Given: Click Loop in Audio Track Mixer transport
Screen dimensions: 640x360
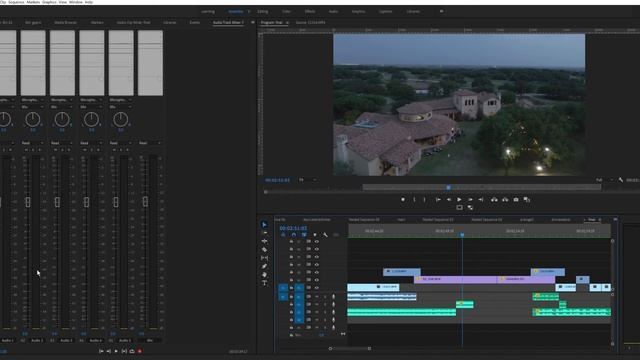Looking at the screenshot, I should [132, 351].
